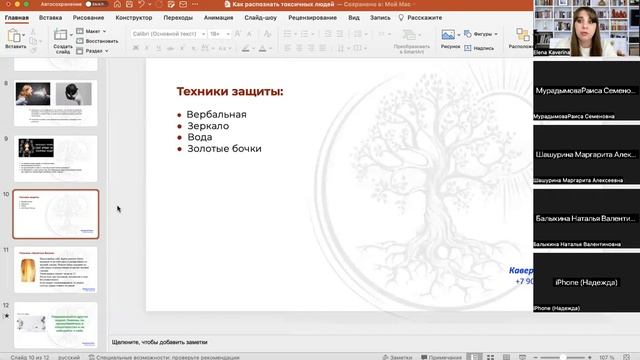Open the three-dots more commands menu
Screen dimensions: 640x360
point(195,4)
